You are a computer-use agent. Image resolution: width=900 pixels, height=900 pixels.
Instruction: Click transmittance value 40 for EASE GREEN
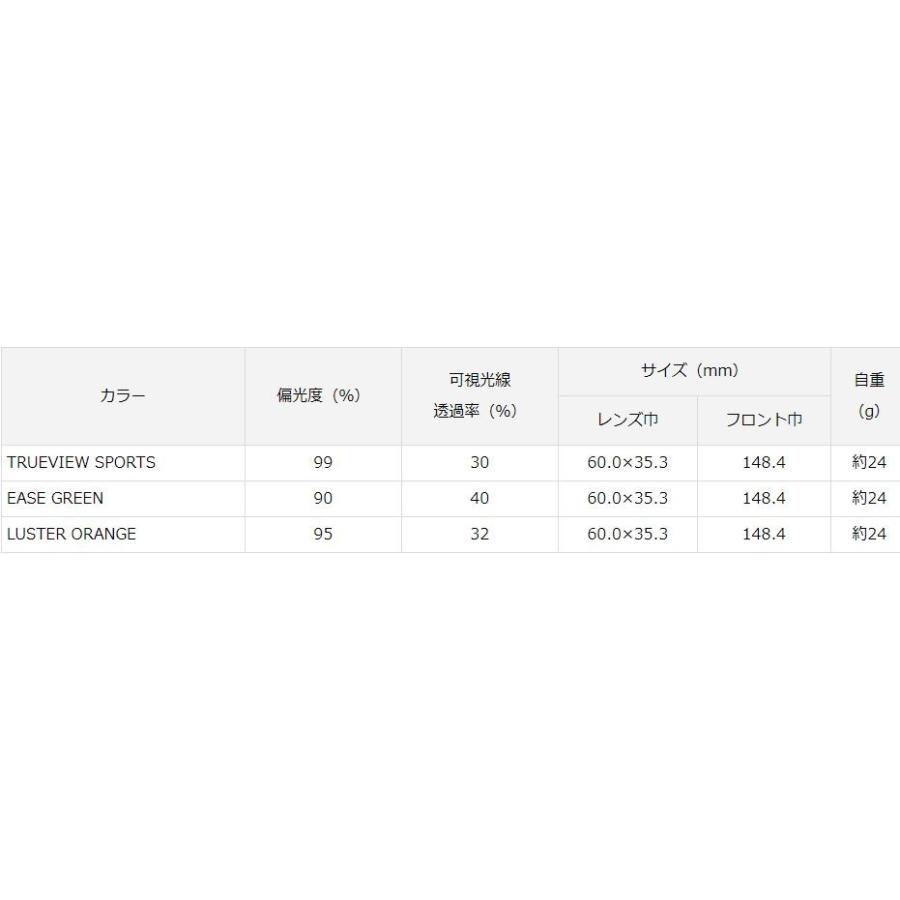pos(479,498)
